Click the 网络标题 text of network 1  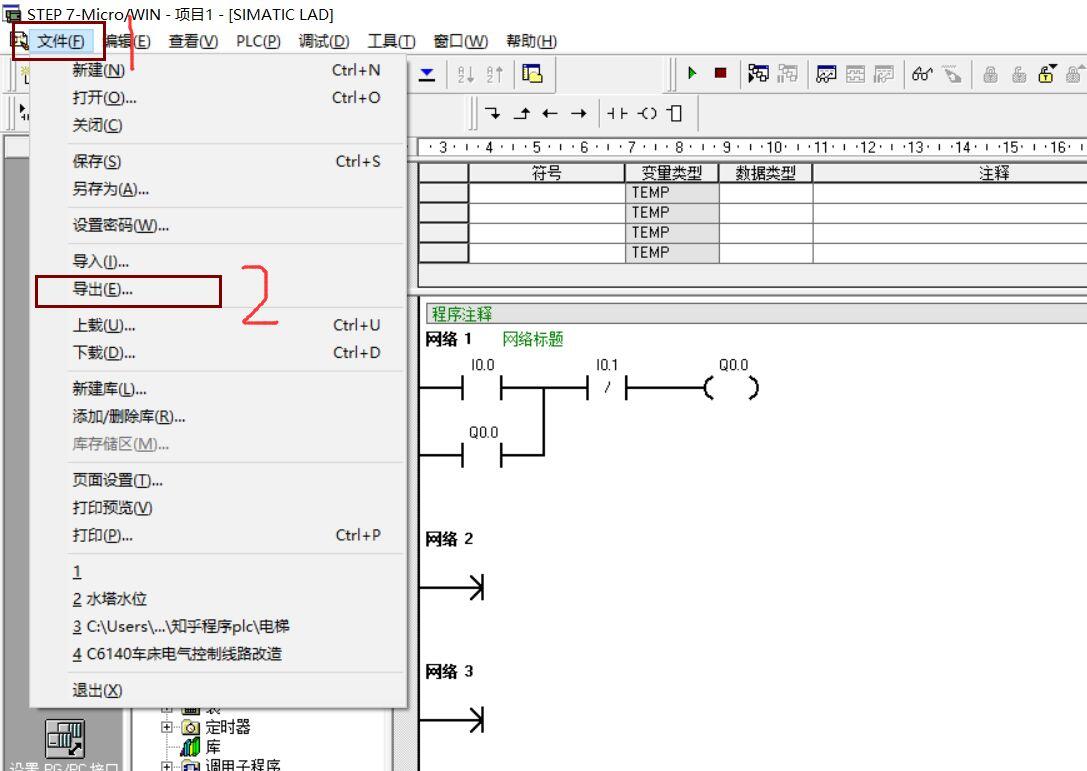[x=532, y=339]
